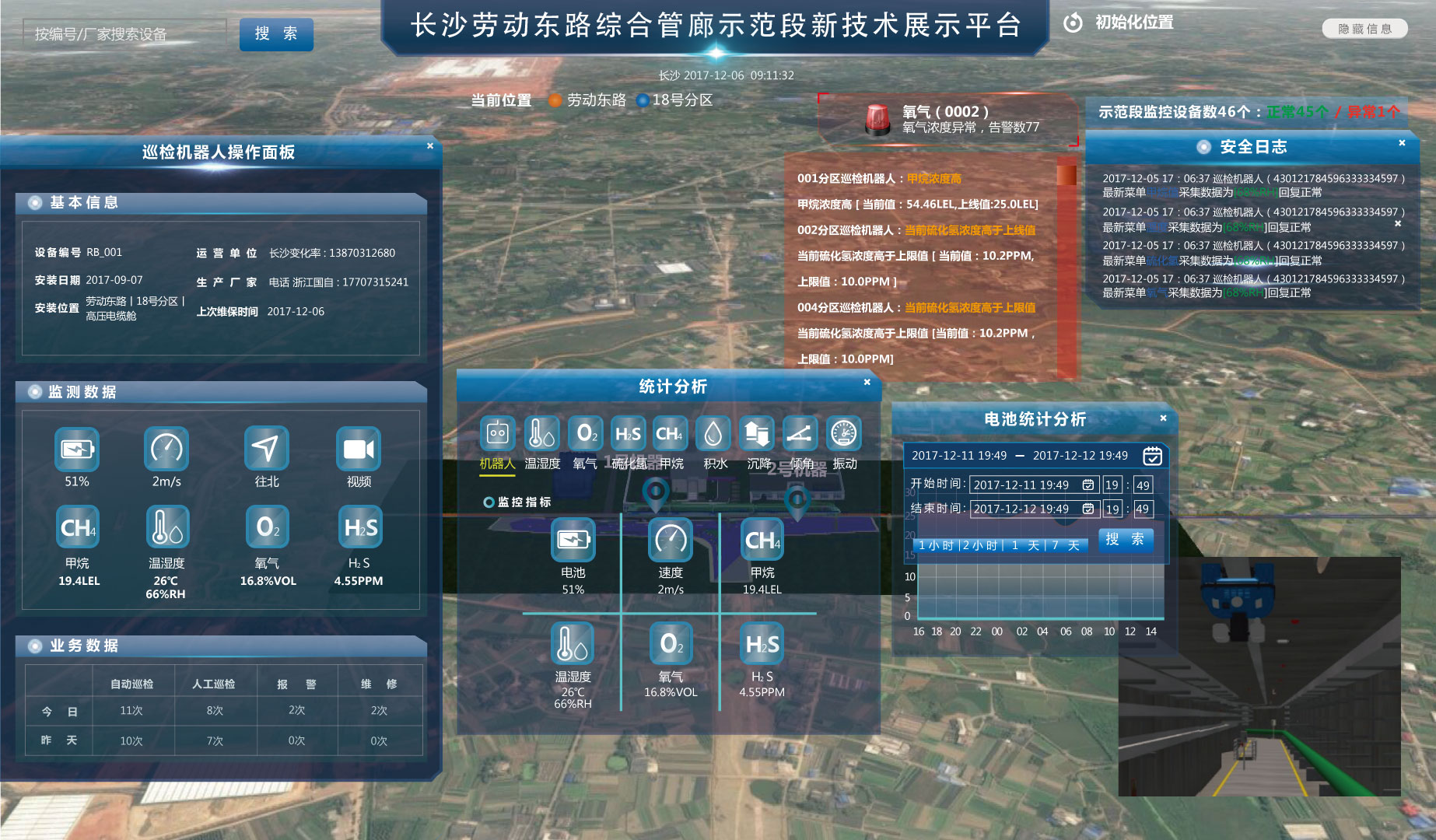Select the 7天 time range option
1436x840 pixels.
[x=1066, y=545]
